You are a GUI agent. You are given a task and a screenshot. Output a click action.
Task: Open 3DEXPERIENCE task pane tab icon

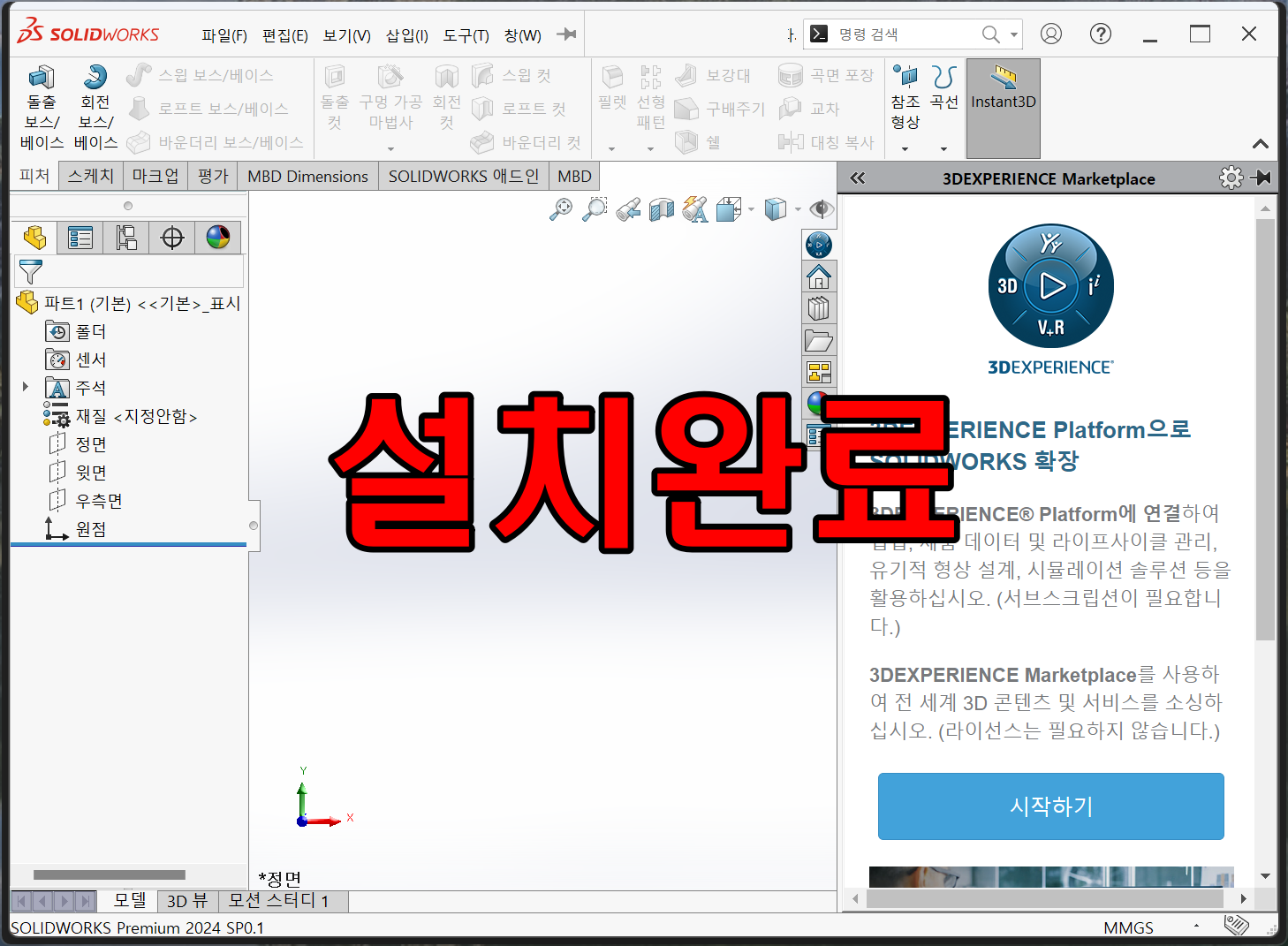[x=819, y=245]
